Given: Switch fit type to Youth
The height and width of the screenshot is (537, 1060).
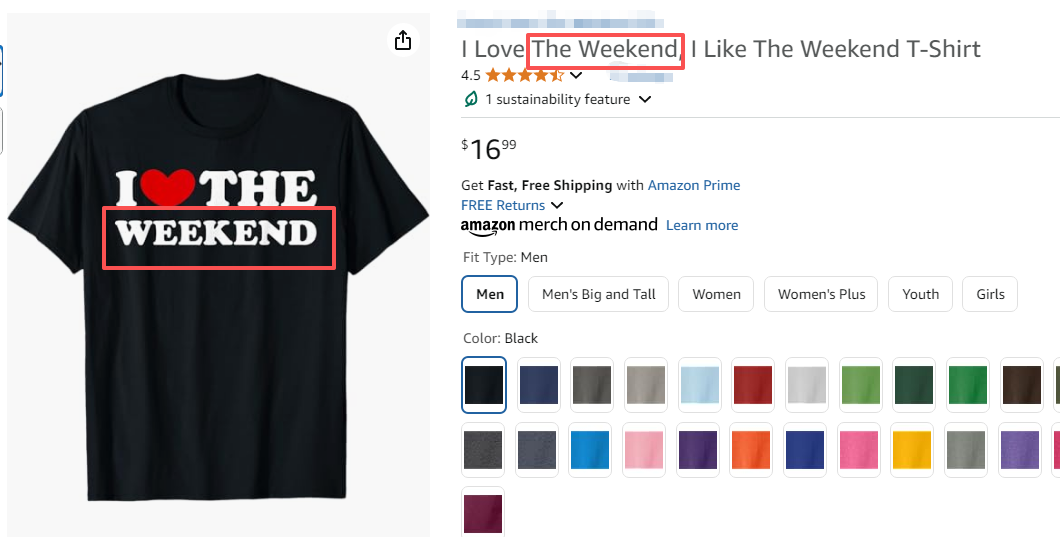Looking at the screenshot, I should [x=920, y=294].
